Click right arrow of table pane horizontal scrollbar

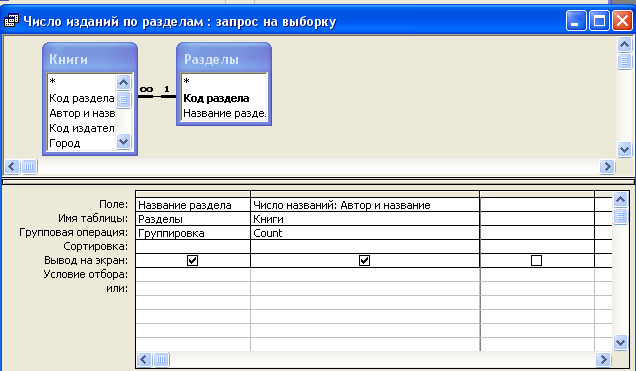point(607,166)
